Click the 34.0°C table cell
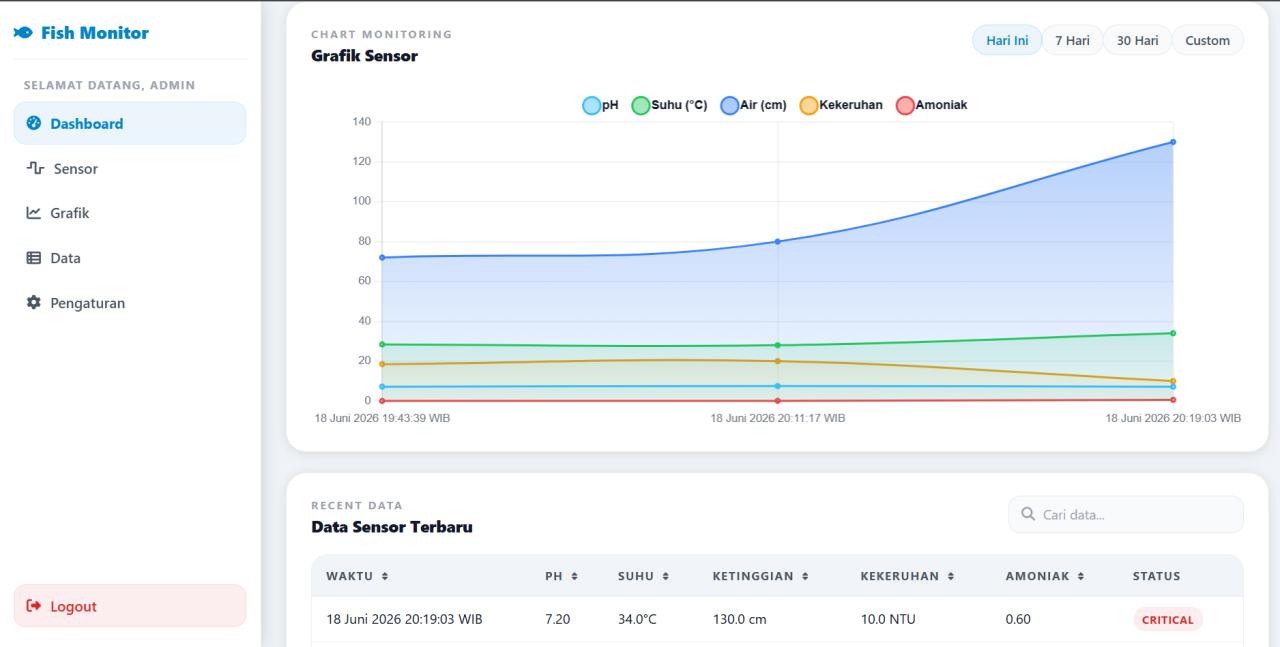This screenshot has height=647, width=1280. pos(637,619)
